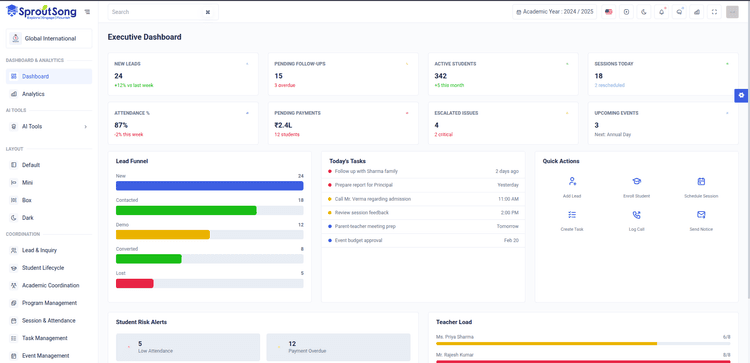
Task: Open Student Lifecycle in the sidebar
Action: coord(49,268)
